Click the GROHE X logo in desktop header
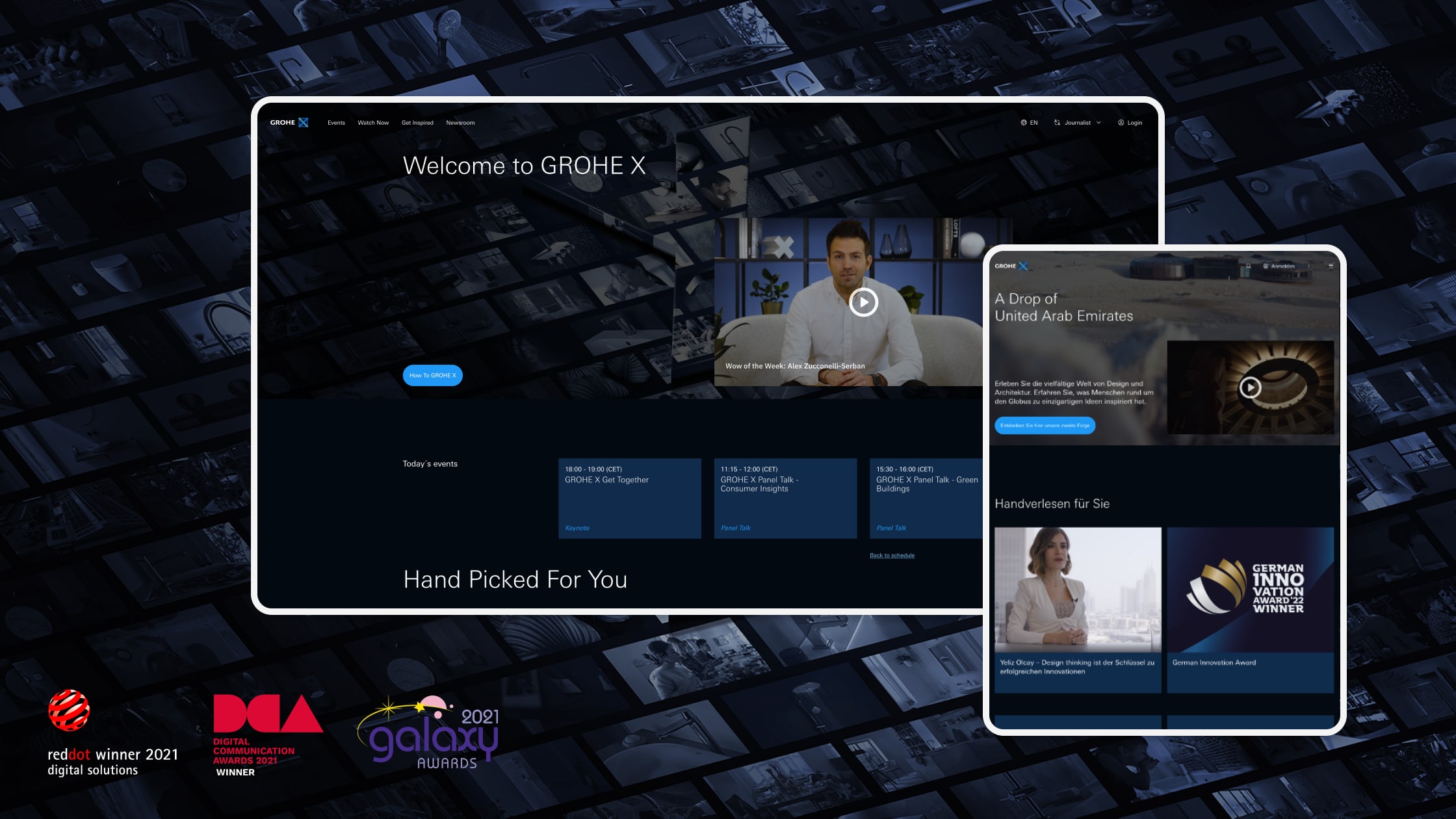This screenshot has height=819, width=1456. click(289, 122)
